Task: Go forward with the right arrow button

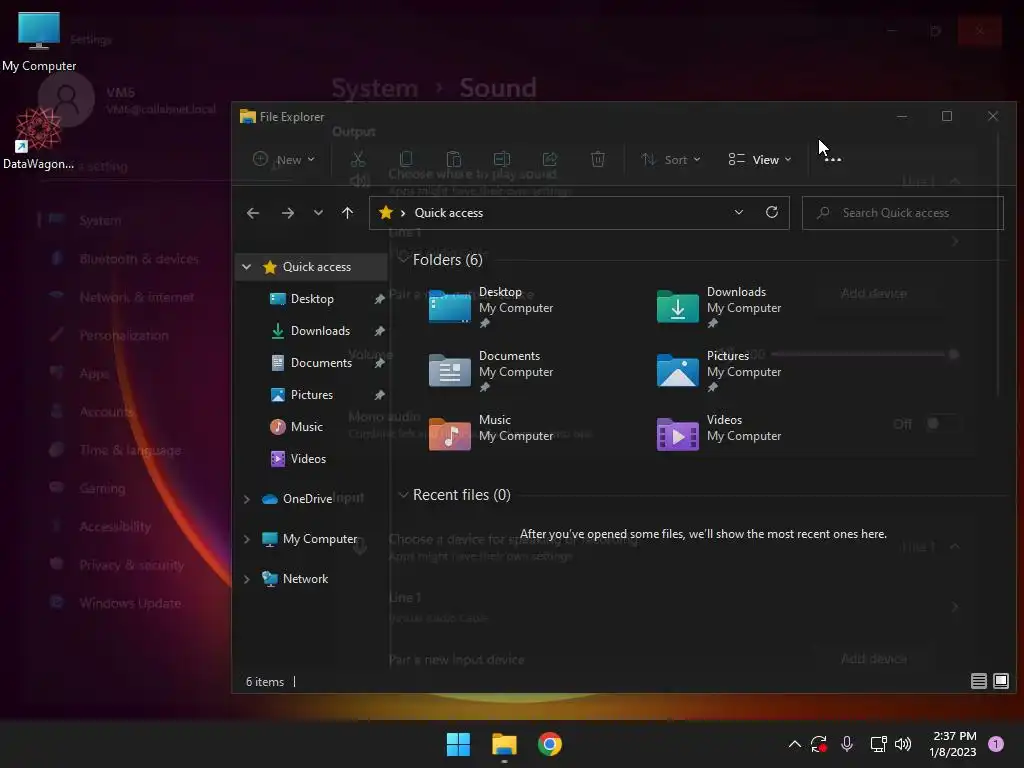Action: (287, 213)
